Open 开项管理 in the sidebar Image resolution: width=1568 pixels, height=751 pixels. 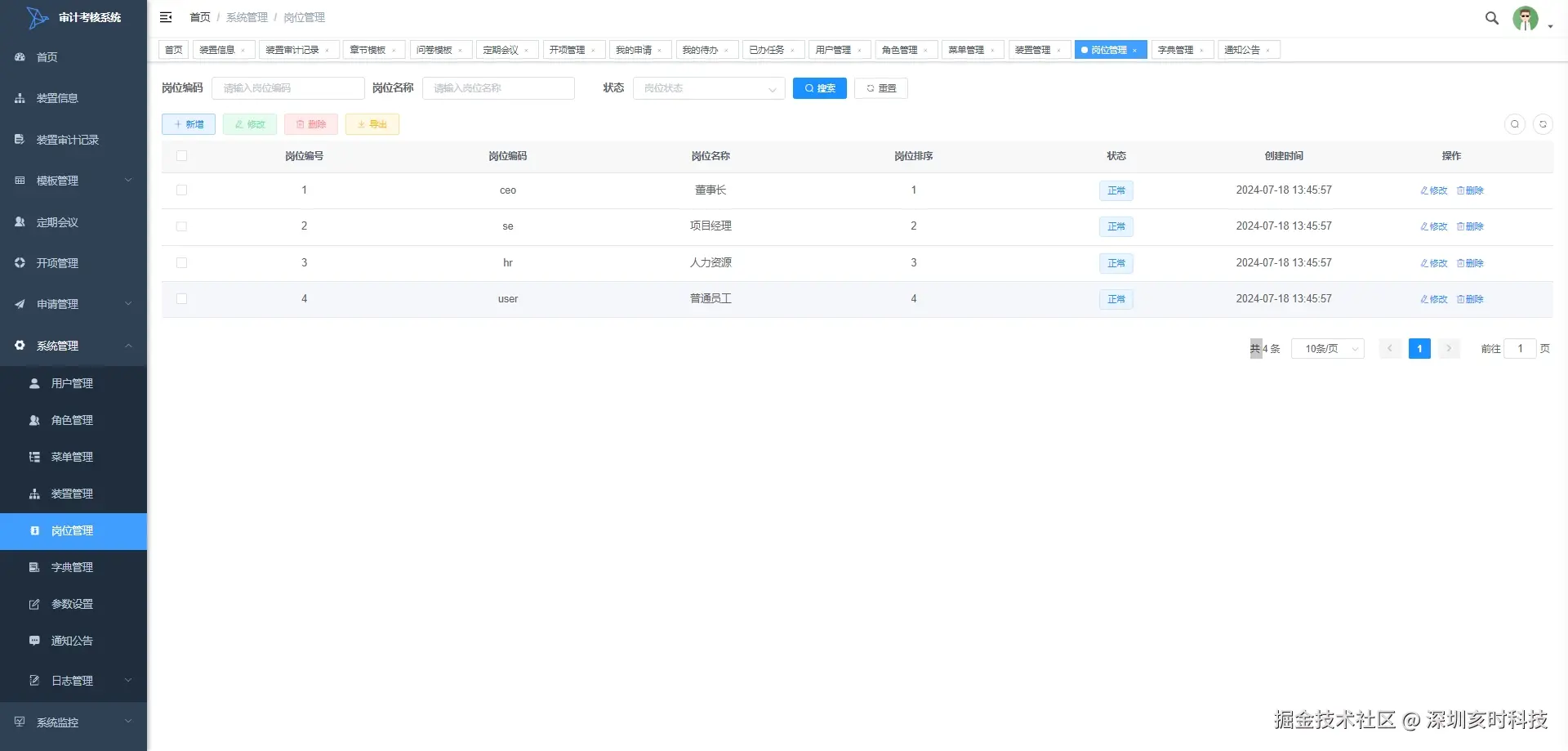[73, 263]
